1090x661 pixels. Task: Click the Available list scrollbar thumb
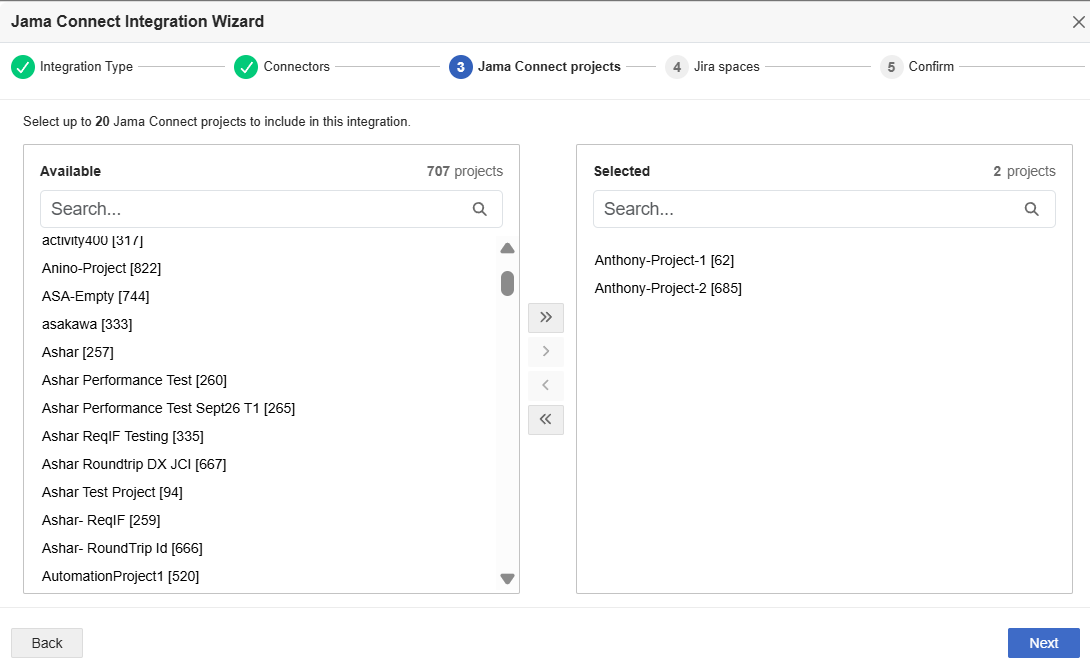tap(507, 284)
